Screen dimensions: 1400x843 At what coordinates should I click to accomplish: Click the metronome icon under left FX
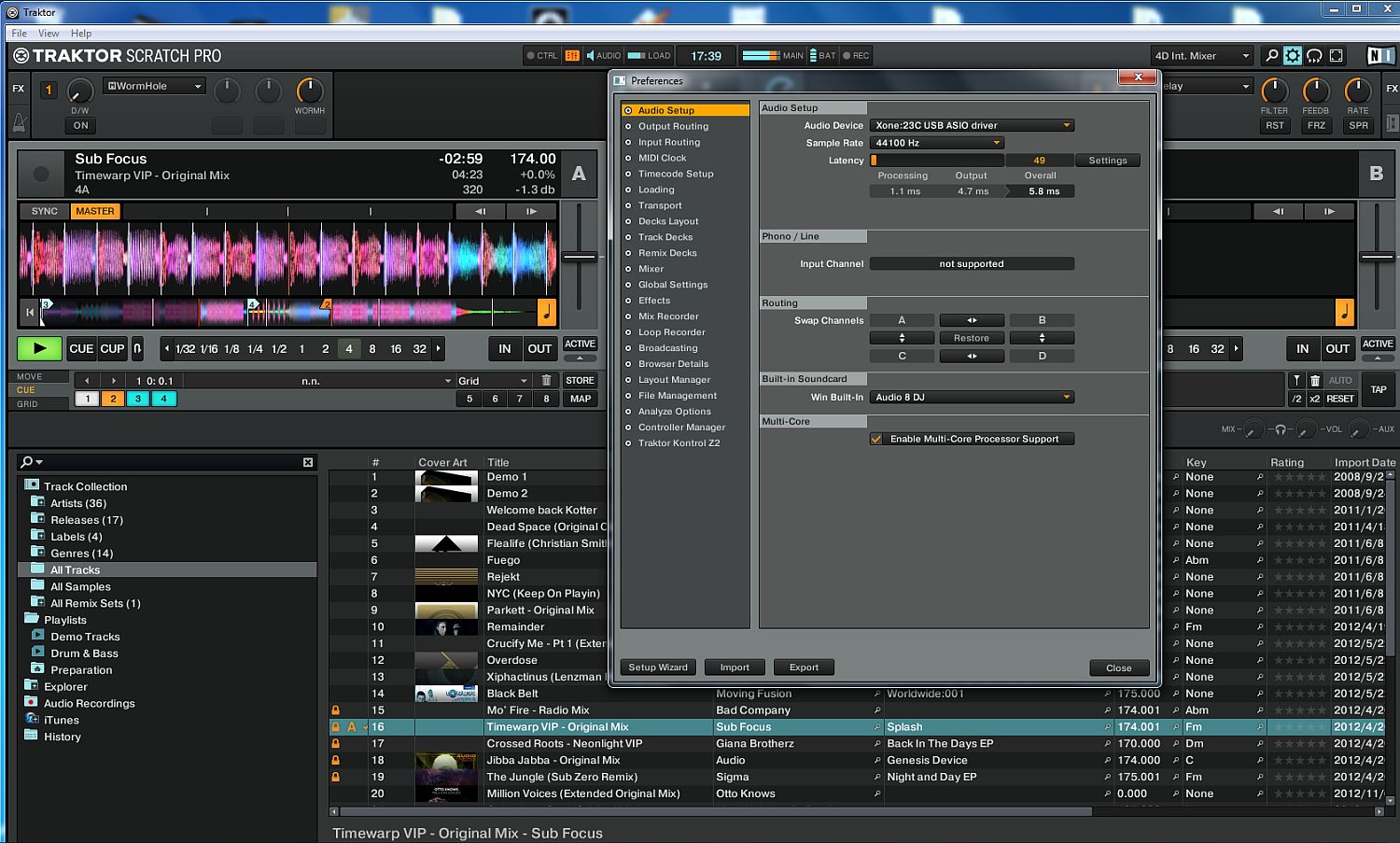[x=19, y=122]
